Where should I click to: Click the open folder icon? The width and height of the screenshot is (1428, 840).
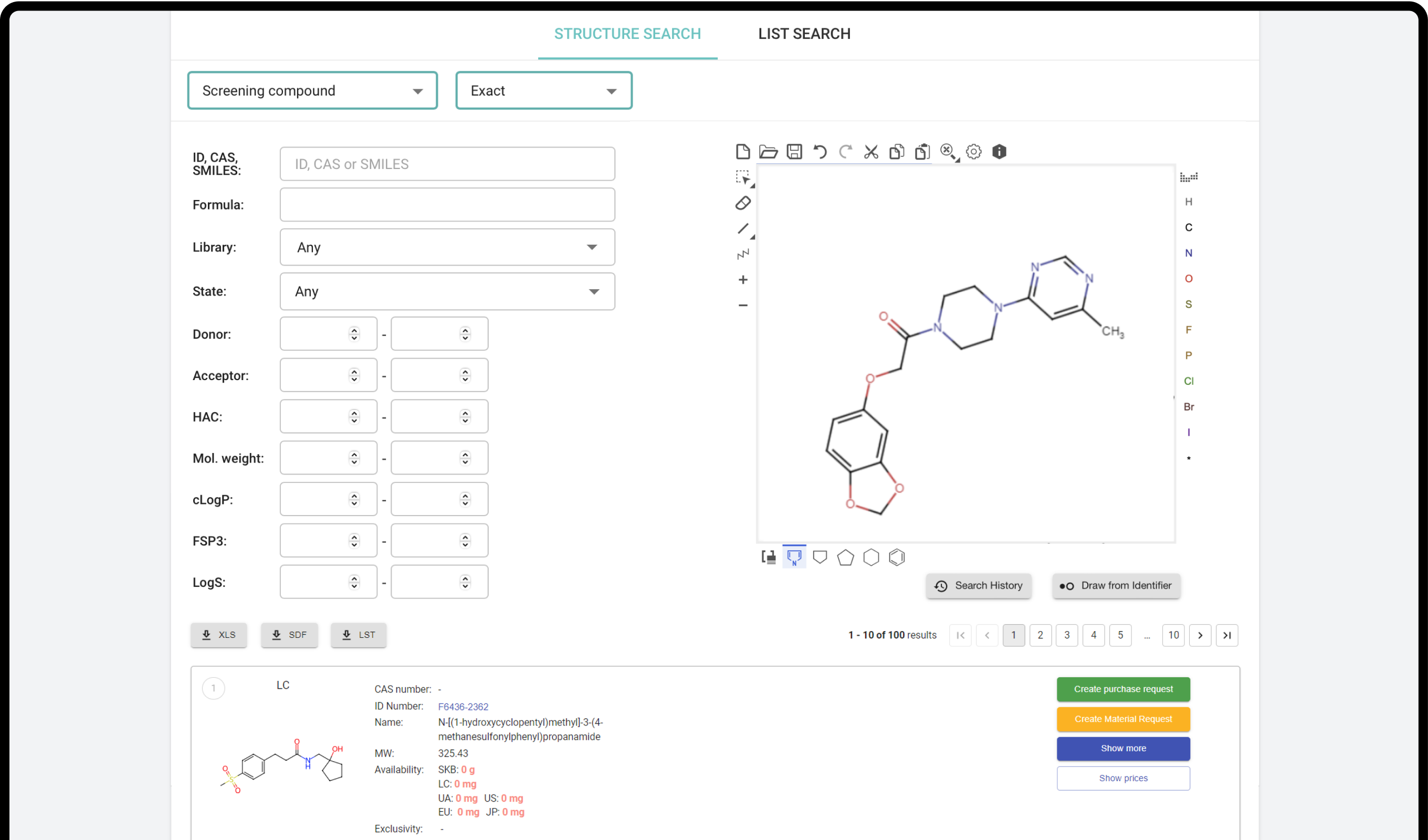(x=768, y=152)
